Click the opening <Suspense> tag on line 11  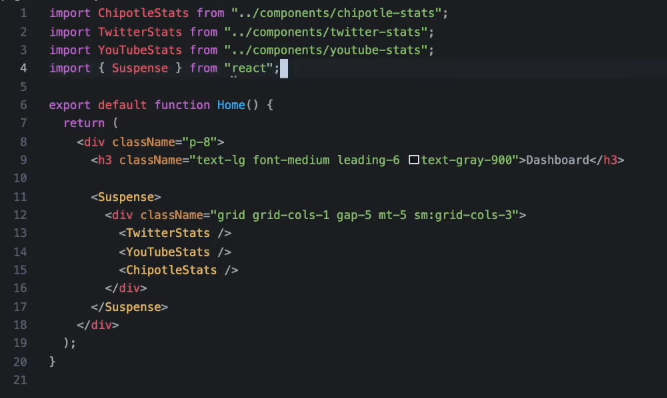pyautogui.click(x=126, y=197)
